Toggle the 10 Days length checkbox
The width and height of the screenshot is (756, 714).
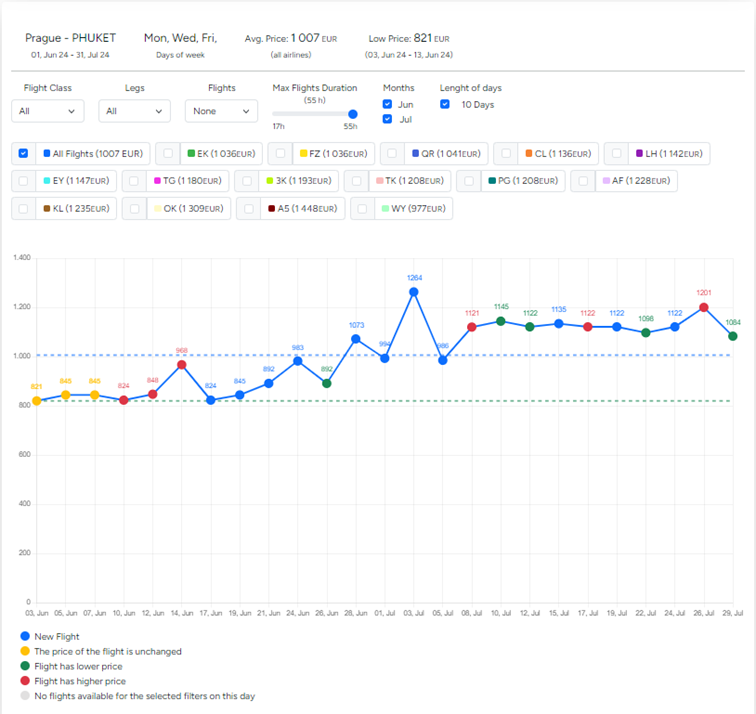(445, 104)
